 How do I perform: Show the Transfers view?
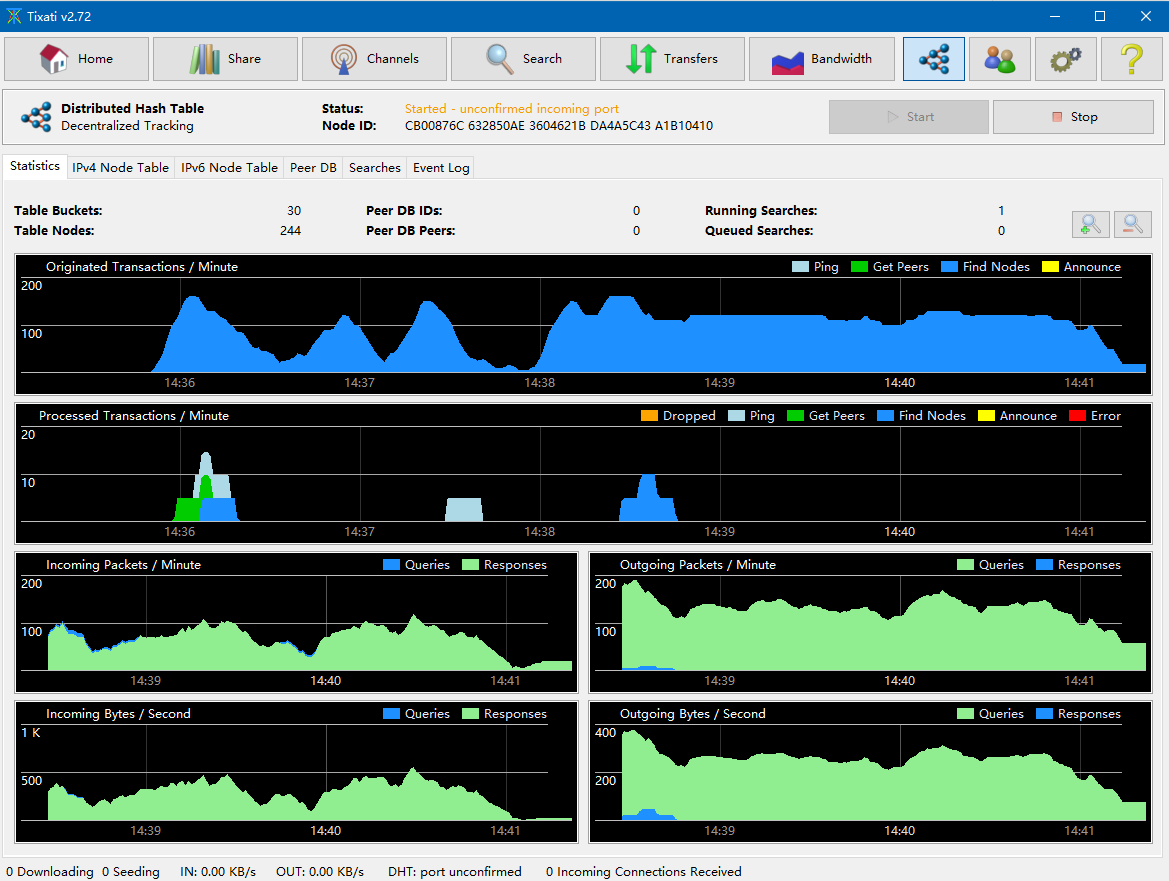[x=672, y=59]
